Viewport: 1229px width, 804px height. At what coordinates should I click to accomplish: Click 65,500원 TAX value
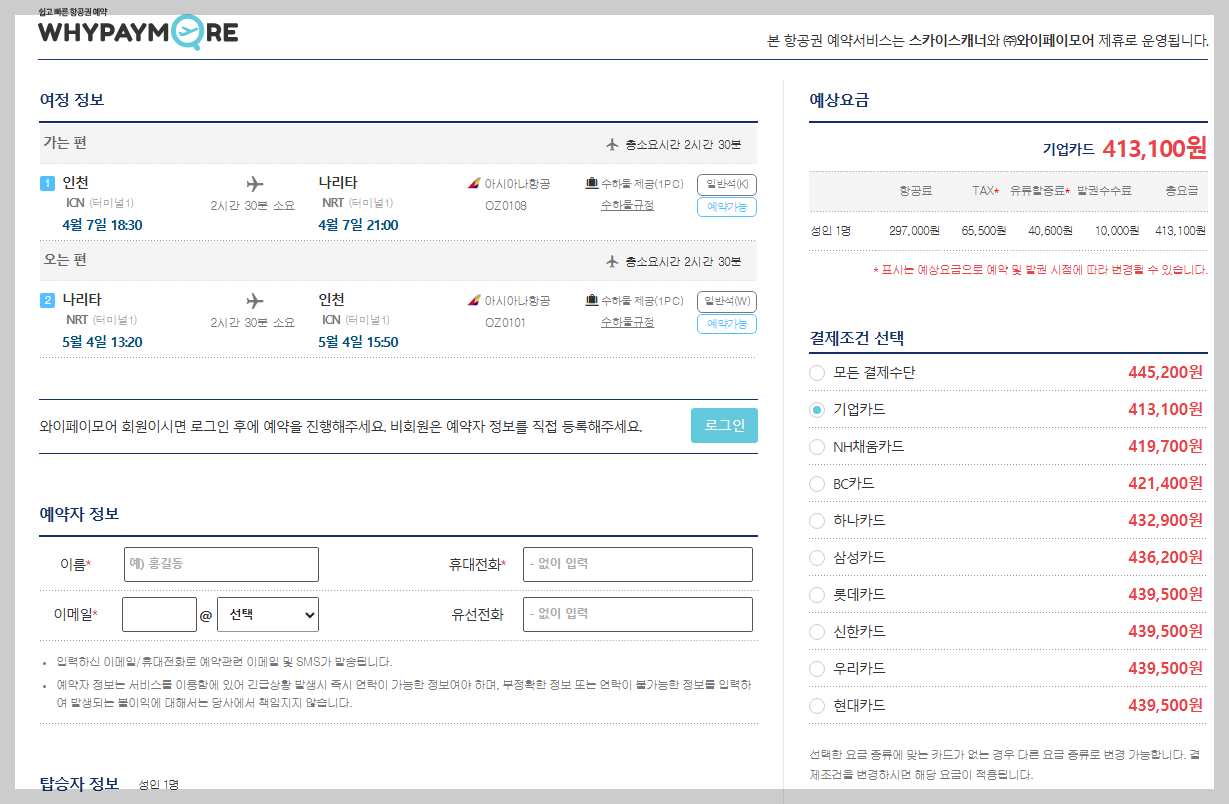984,231
